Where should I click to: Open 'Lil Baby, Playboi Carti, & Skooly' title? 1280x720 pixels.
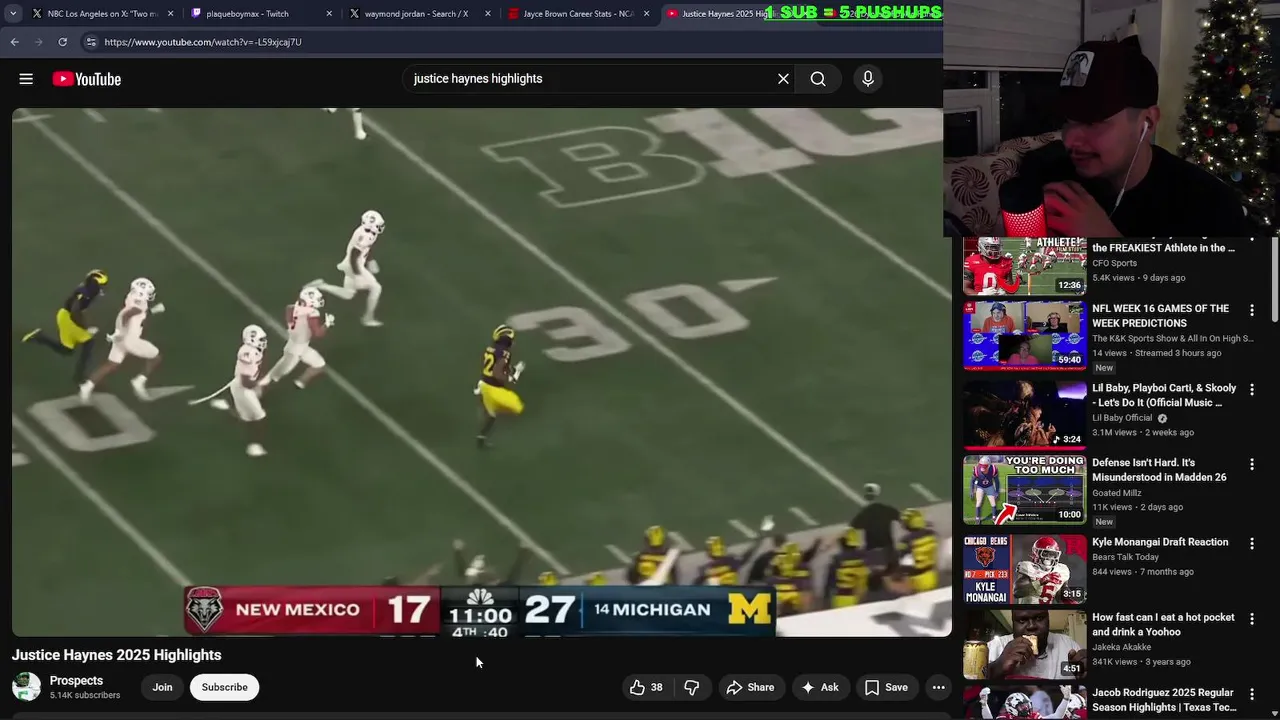tap(1164, 395)
